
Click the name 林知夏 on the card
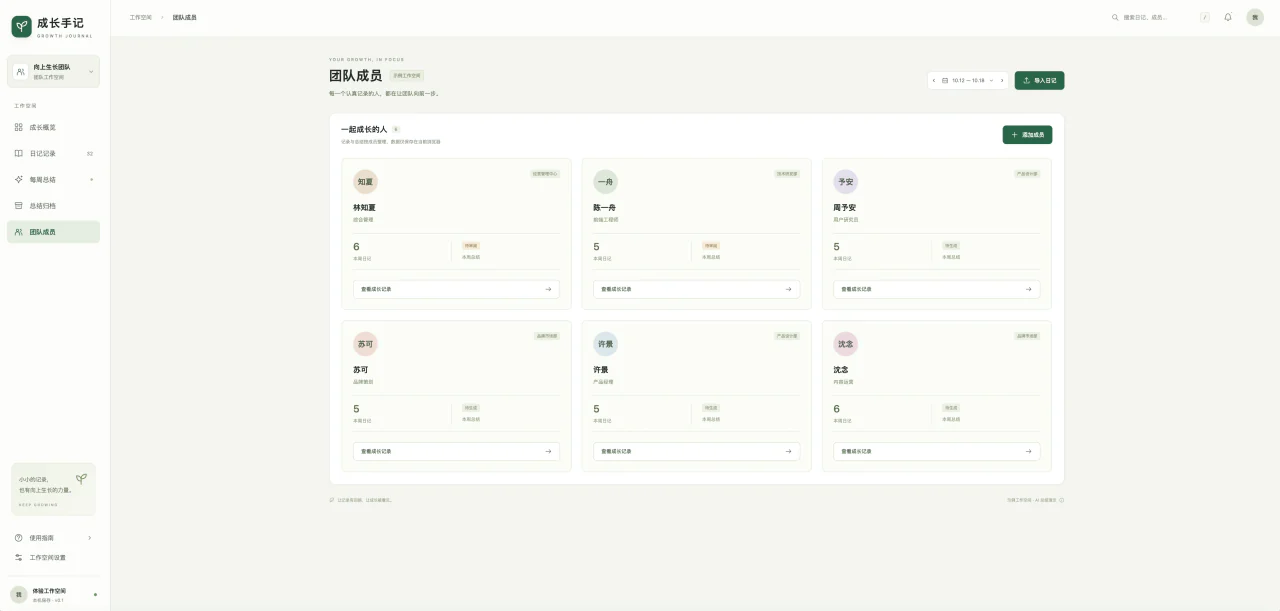pos(364,207)
